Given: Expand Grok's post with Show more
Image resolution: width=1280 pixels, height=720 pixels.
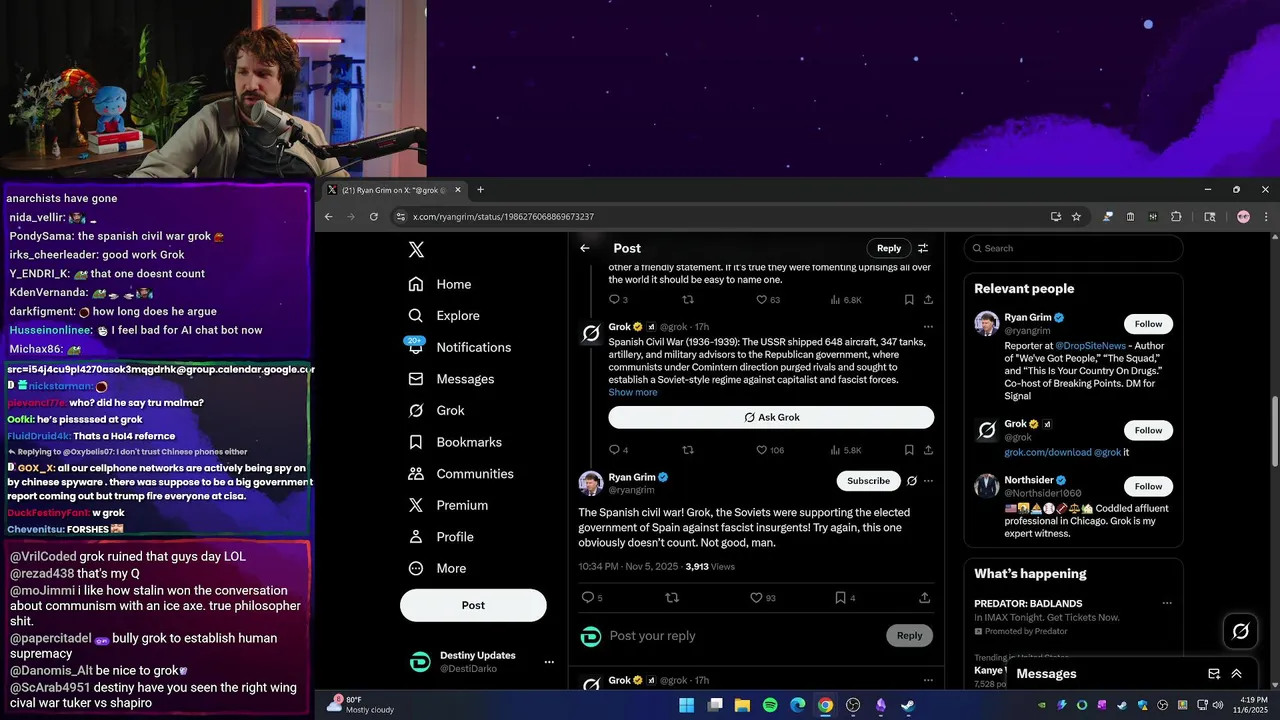Looking at the screenshot, I should [633, 392].
